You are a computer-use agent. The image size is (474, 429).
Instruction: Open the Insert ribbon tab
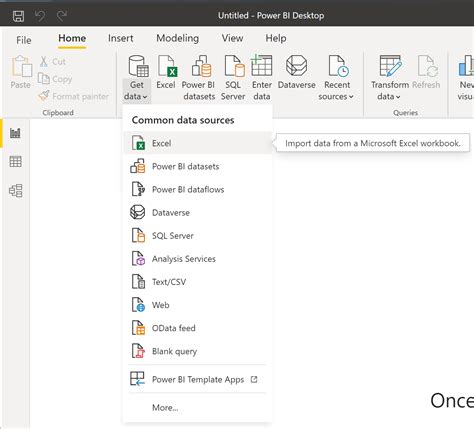(x=121, y=38)
